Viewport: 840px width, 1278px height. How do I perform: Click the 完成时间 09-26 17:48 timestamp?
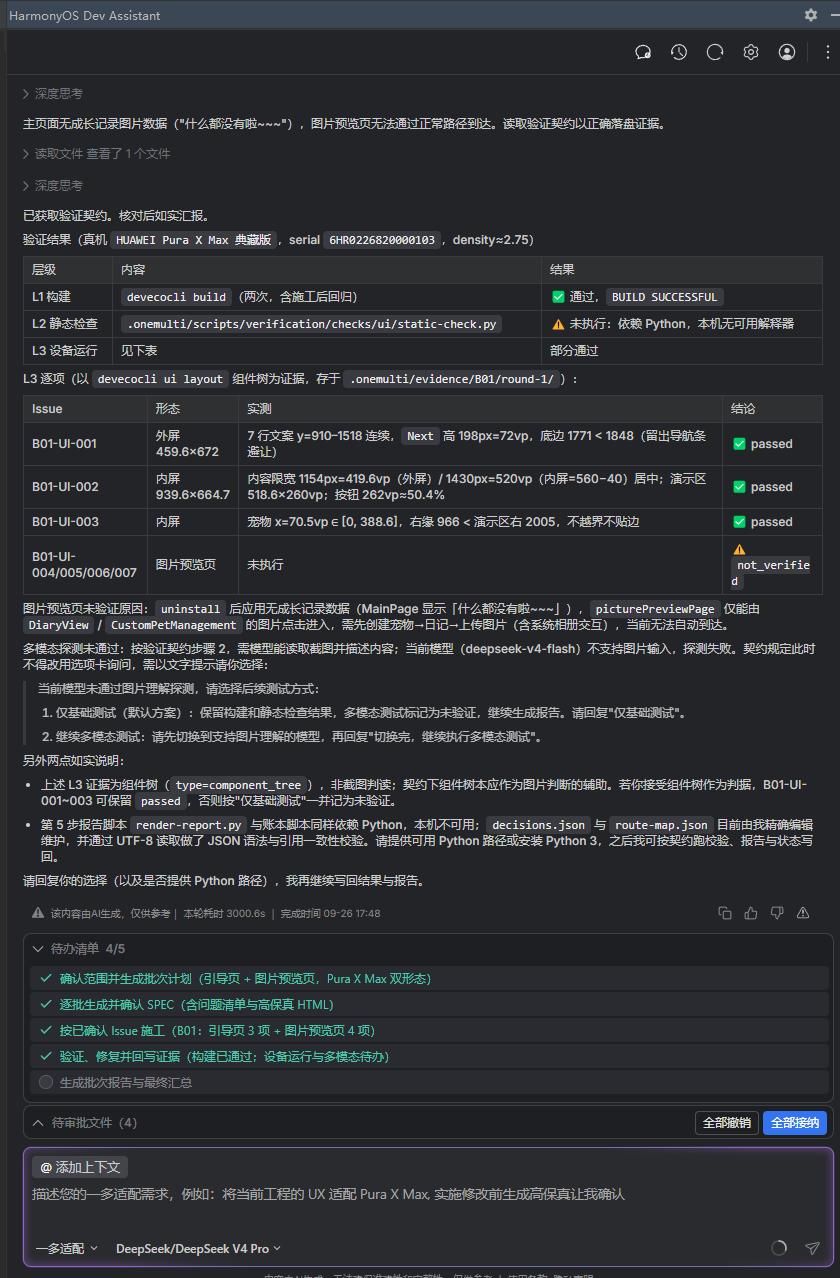(x=330, y=913)
